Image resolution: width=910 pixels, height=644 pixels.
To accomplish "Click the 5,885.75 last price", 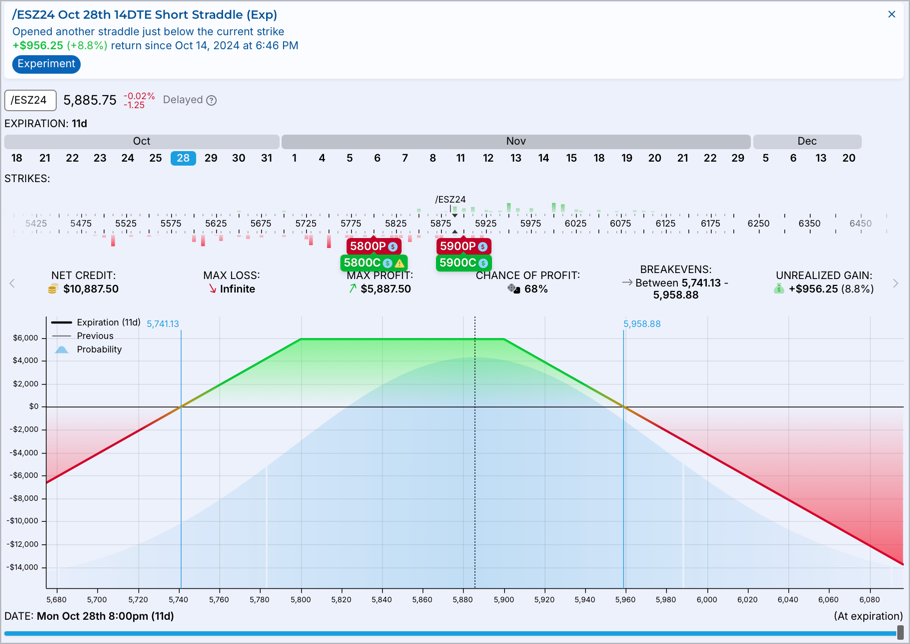I will pos(90,100).
